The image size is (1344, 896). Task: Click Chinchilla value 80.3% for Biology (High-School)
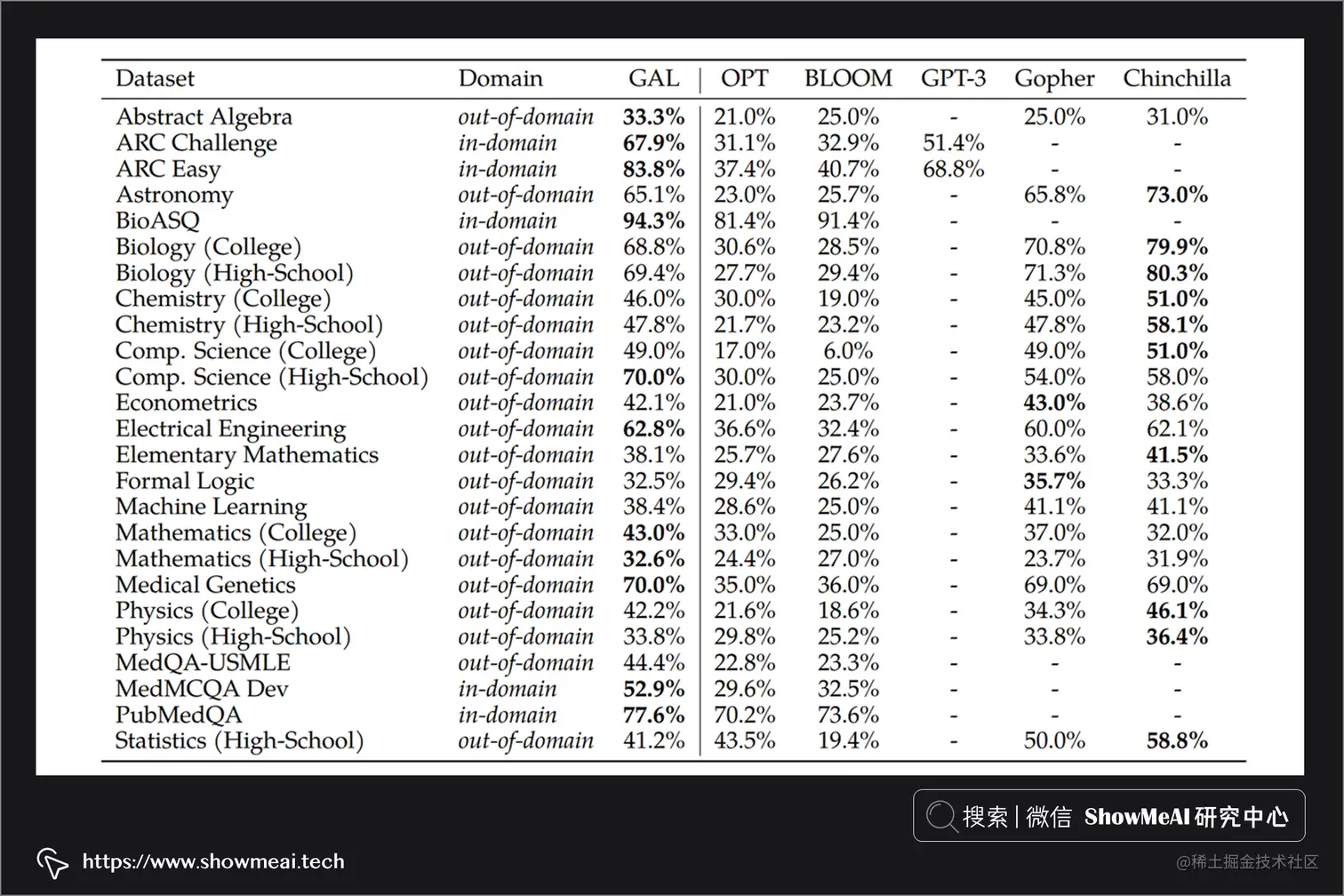pos(1177,273)
